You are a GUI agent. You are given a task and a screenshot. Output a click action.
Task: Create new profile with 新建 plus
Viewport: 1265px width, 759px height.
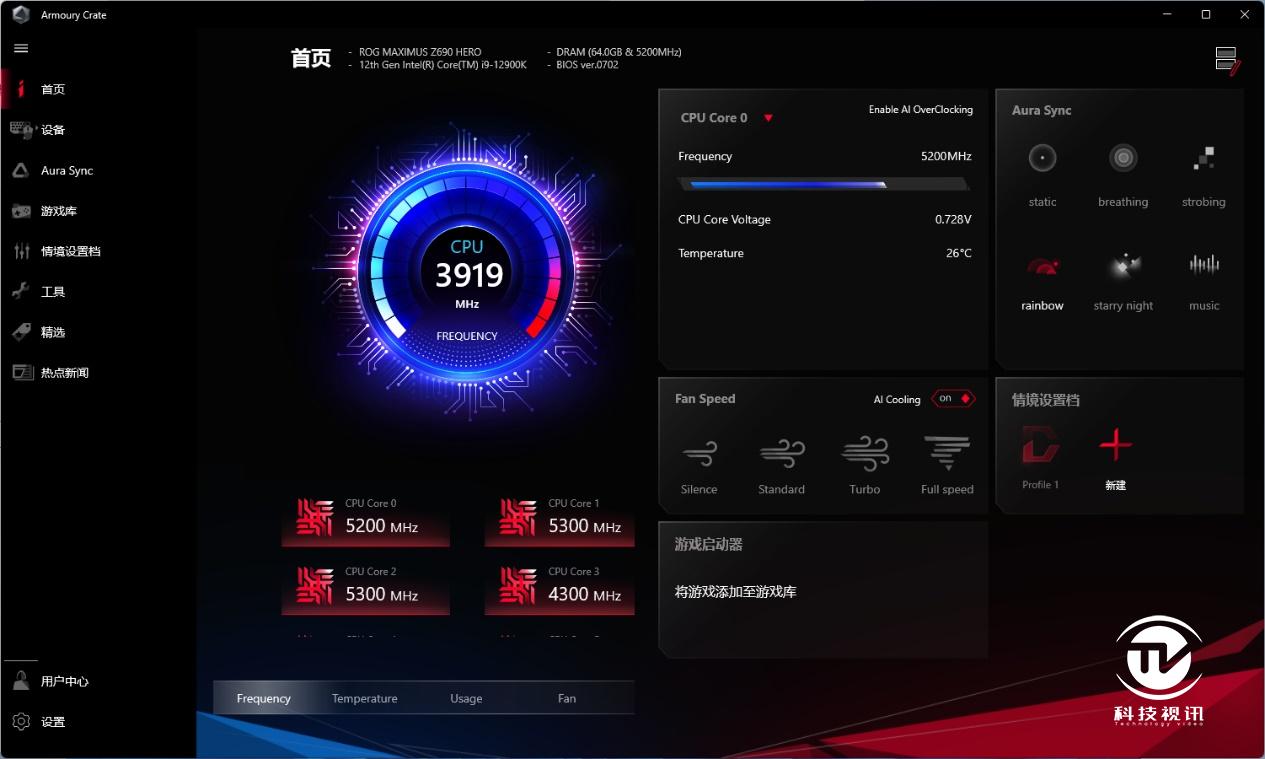coord(1115,457)
